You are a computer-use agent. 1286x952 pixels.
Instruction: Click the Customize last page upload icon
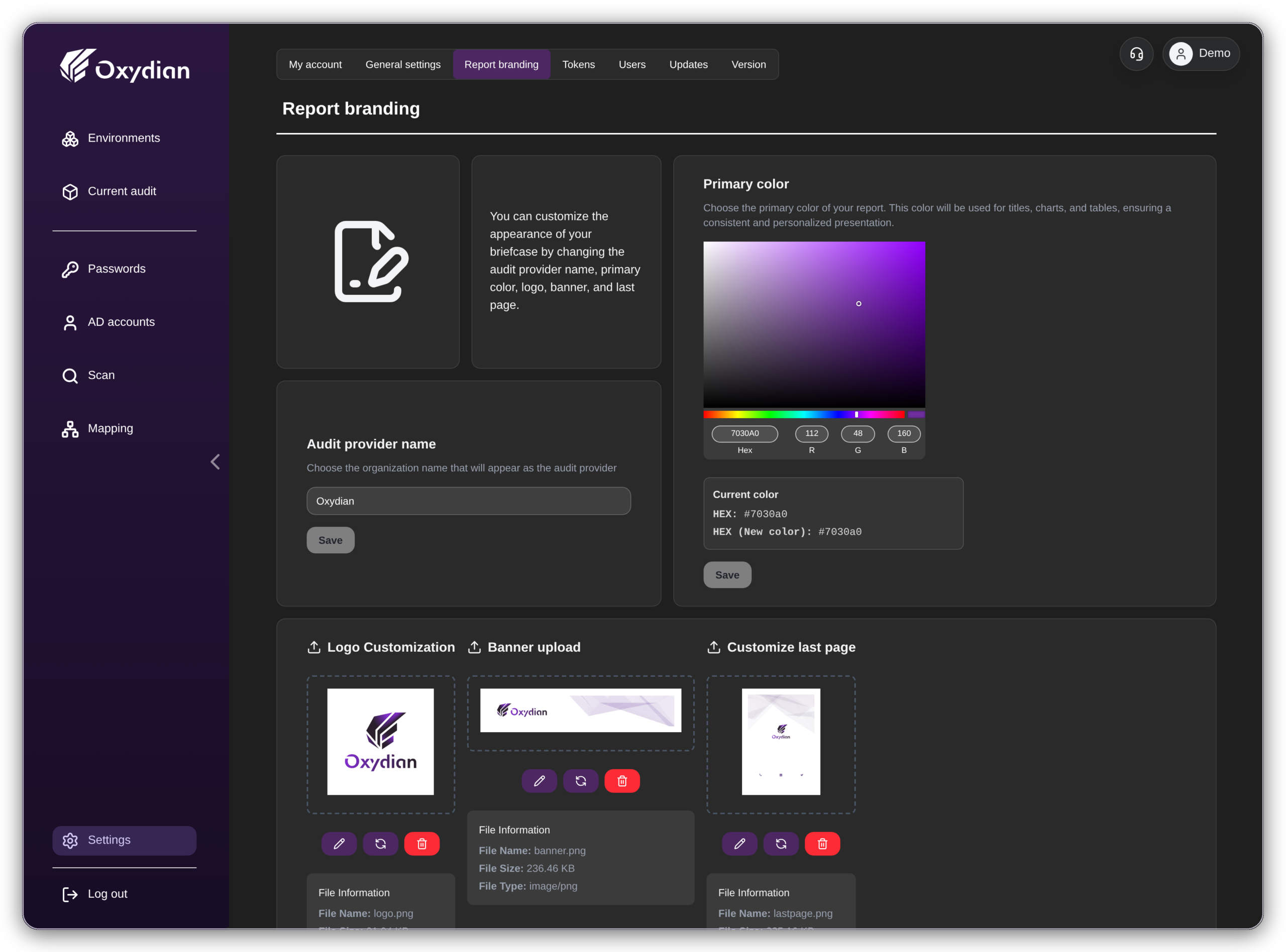714,647
